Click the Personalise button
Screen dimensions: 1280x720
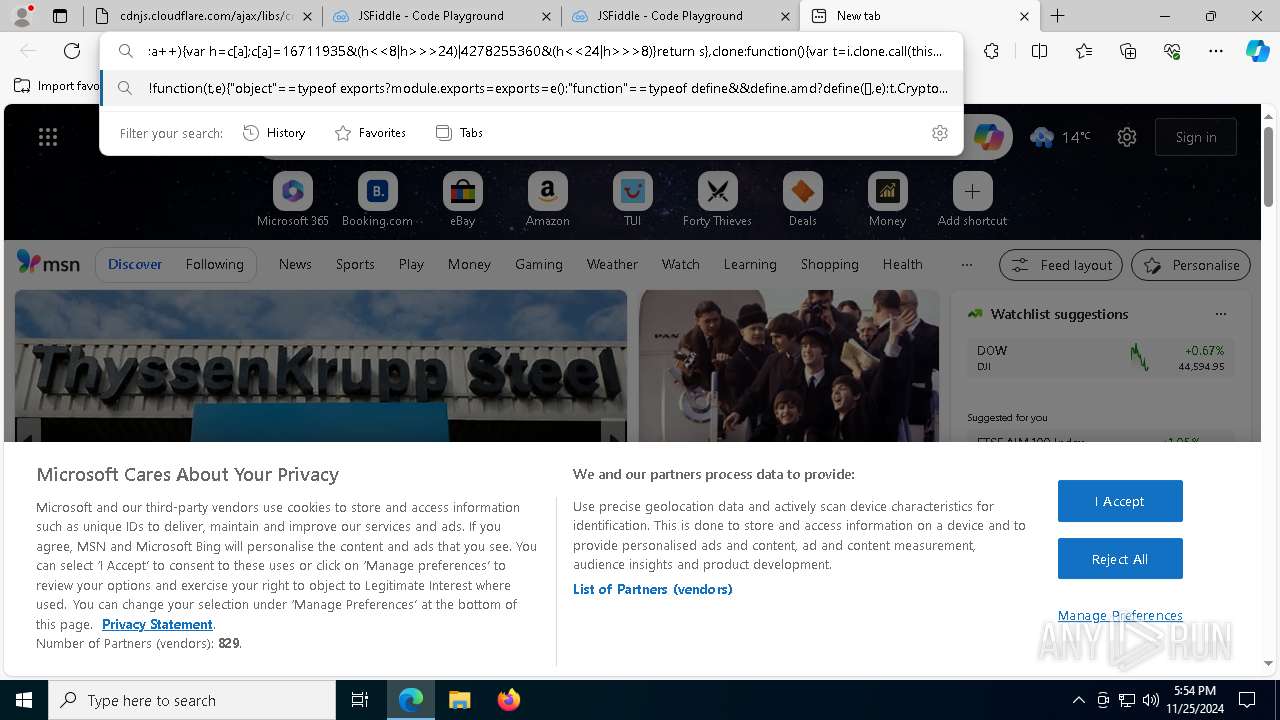click(x=1191, y=265)
